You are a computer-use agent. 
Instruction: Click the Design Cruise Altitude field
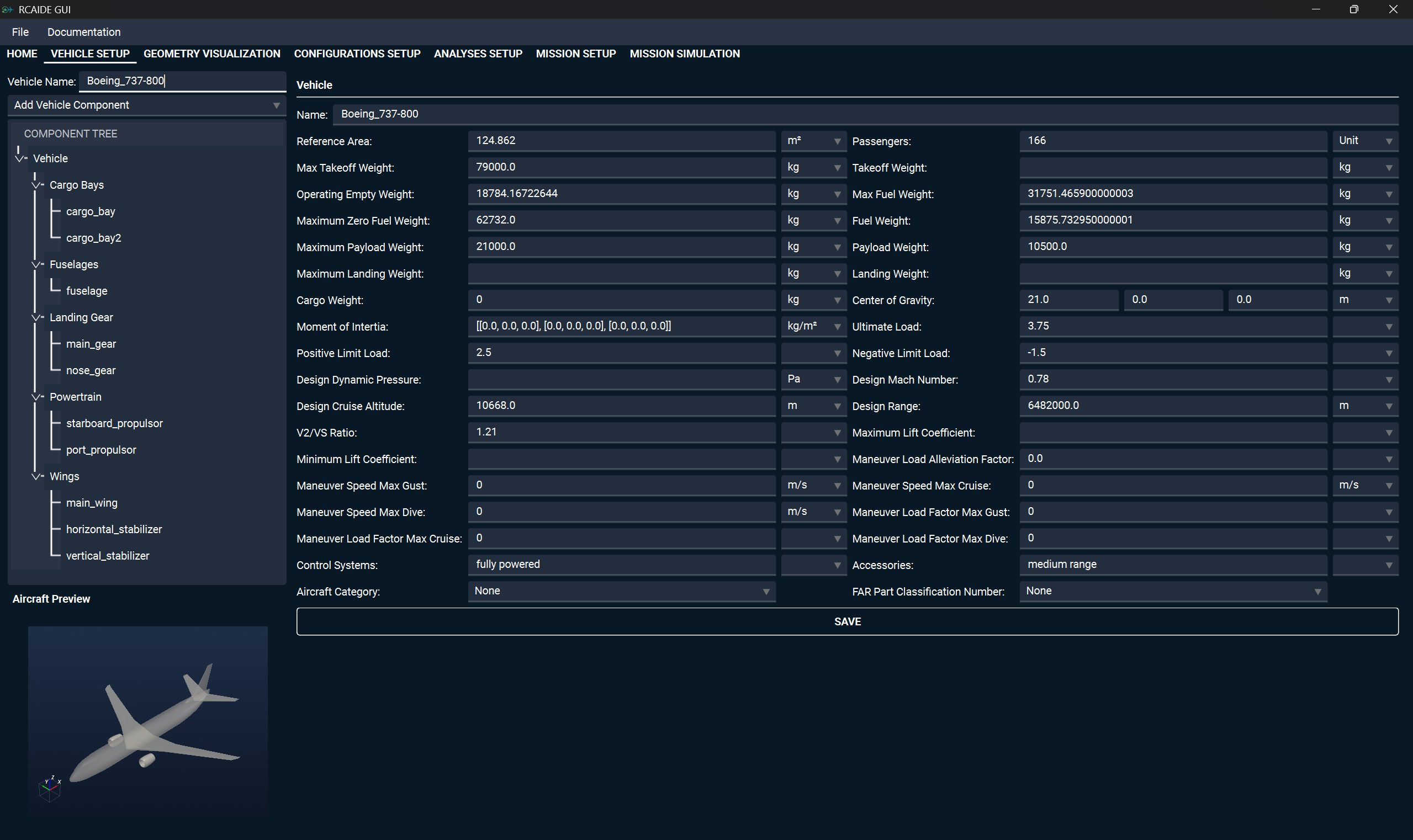pyautogui.click(x=621, y=406)
